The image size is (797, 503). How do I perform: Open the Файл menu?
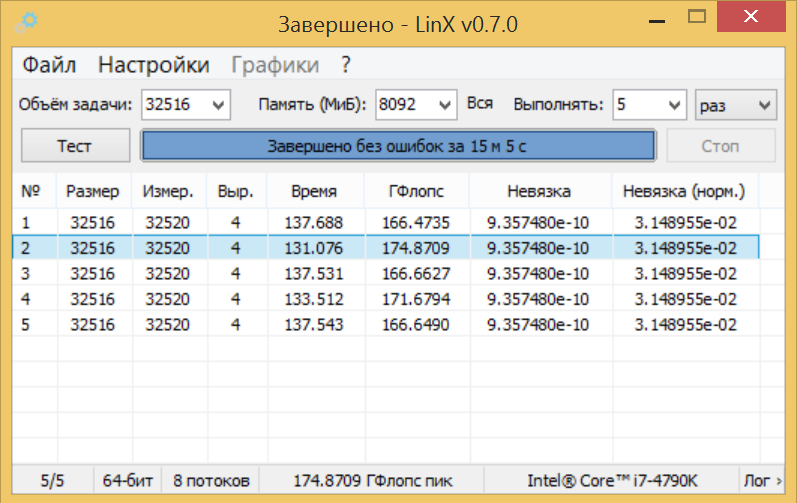(49, 65)
